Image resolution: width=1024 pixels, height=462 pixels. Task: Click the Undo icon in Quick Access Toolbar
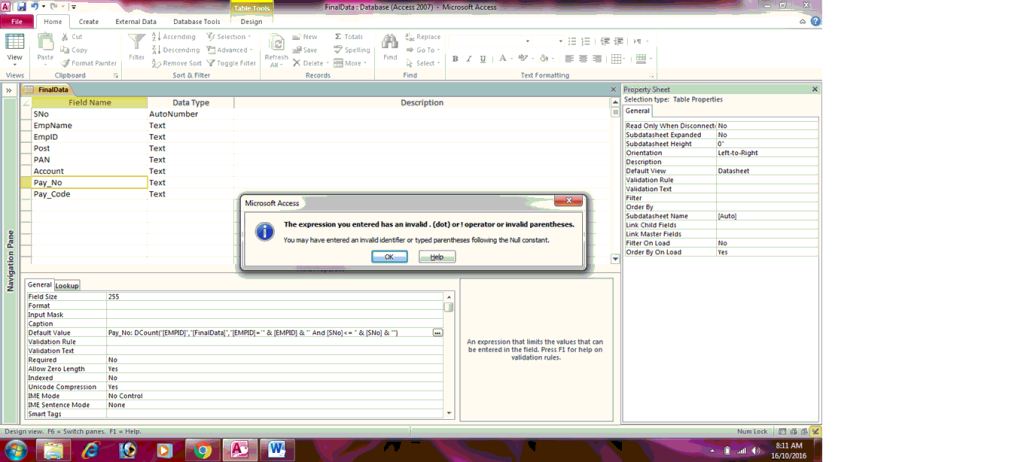point(34,7)
